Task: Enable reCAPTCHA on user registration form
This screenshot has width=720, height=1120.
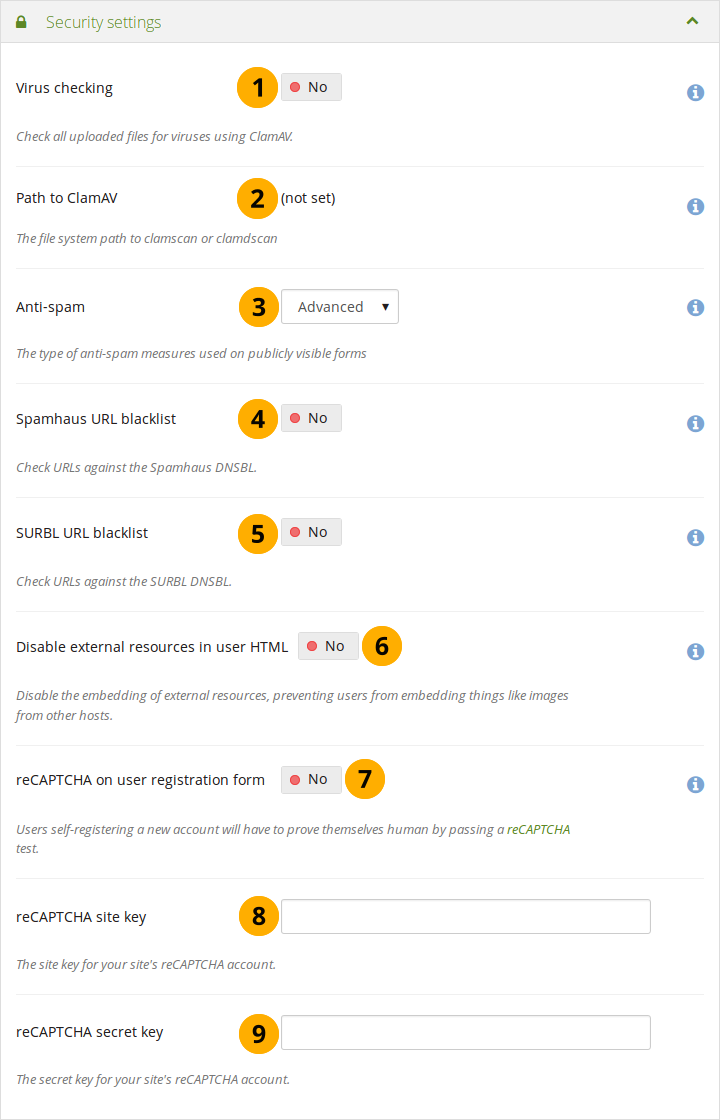Action: [311, 779]
